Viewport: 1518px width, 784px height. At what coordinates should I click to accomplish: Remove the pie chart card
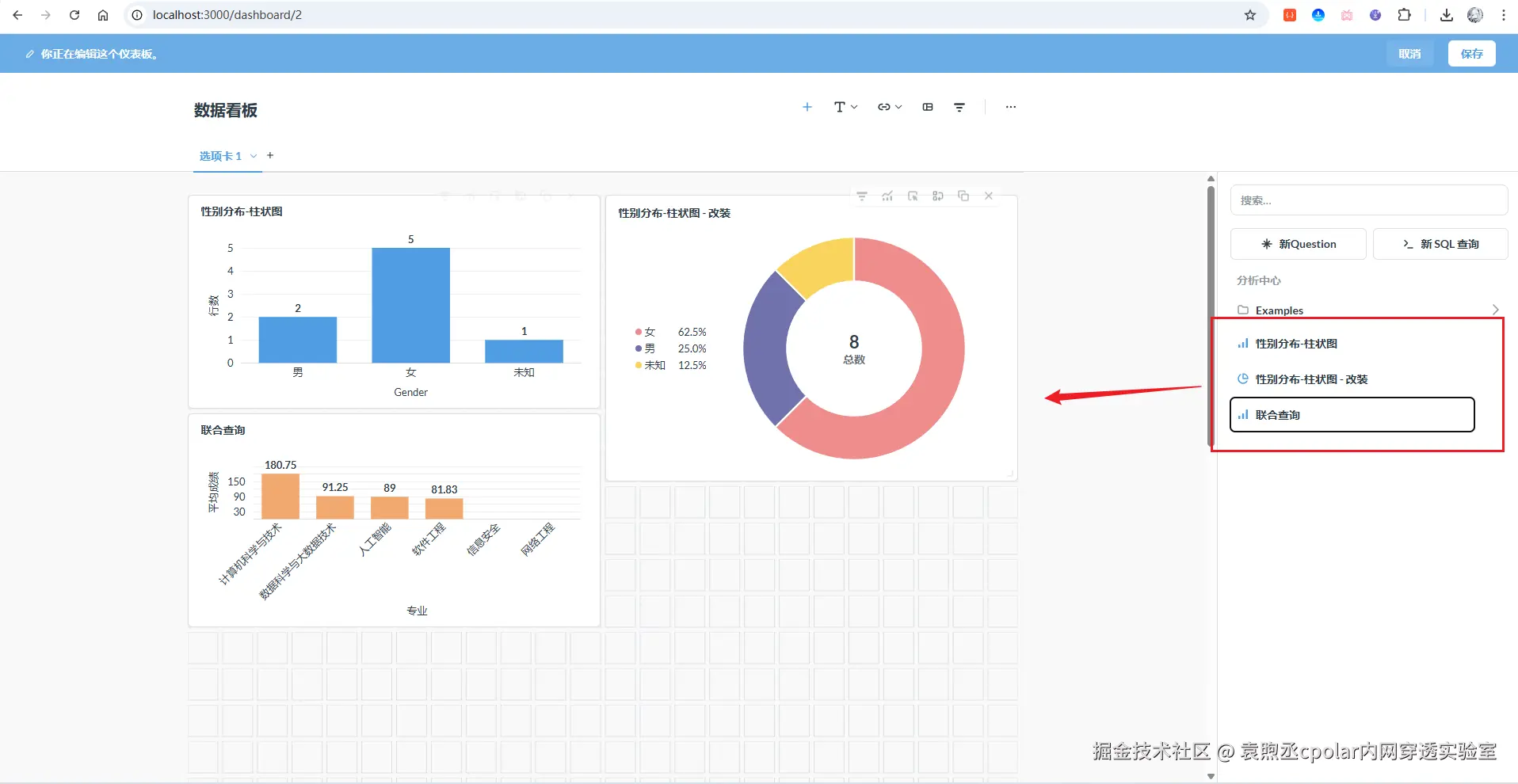pyautogui.click(x=989, y=196)
